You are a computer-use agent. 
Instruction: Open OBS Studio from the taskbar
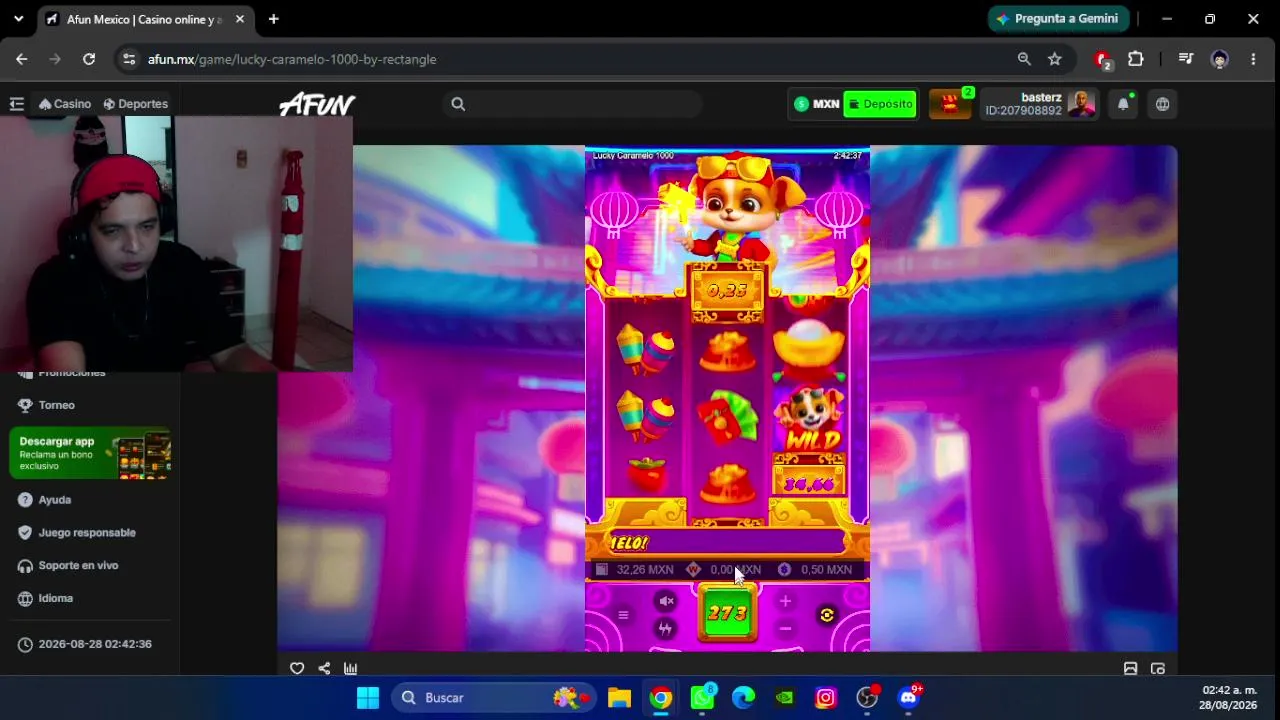point(867,698)
